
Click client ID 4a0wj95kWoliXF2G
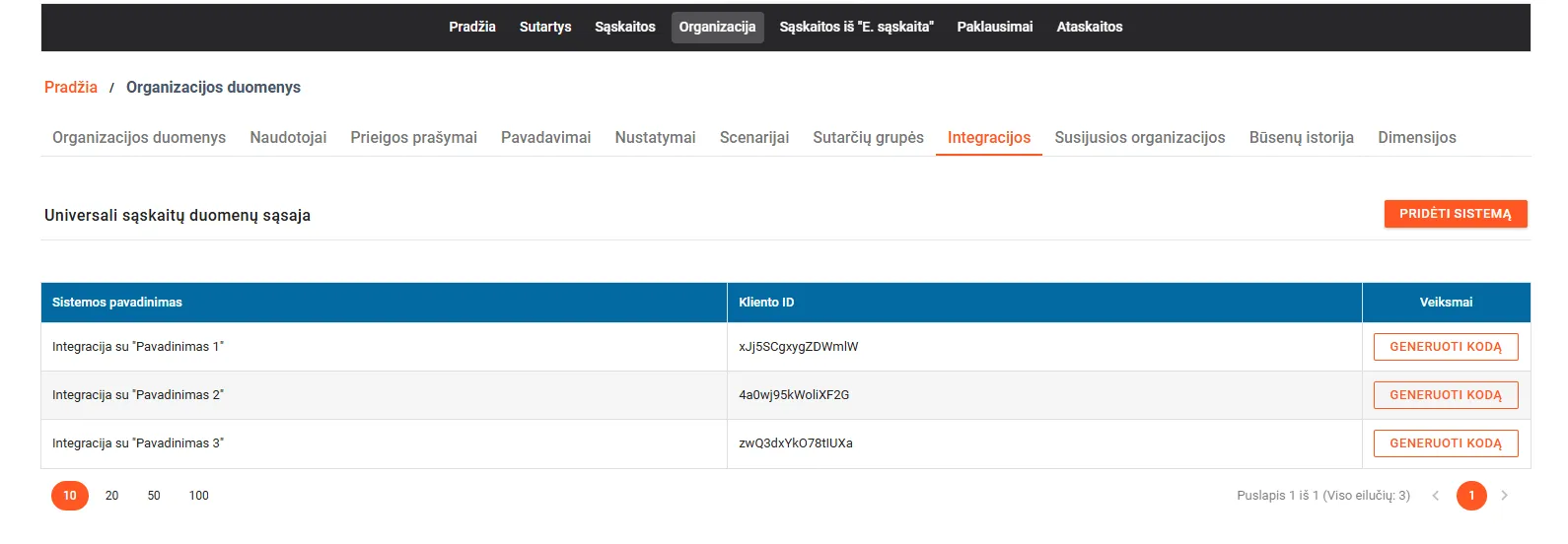pyautogui.click(x=794, y=395)
